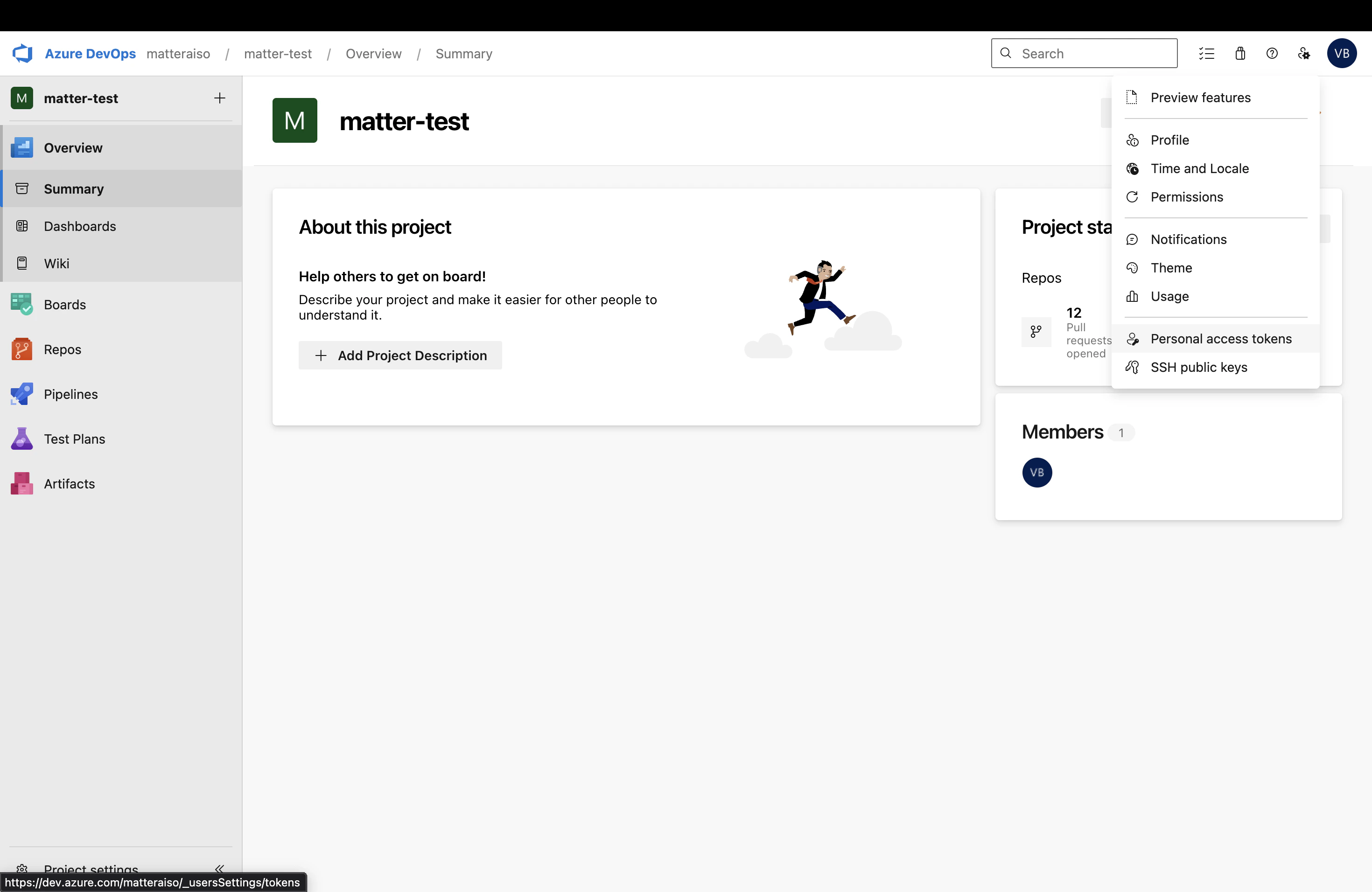Open the VB profile avatar menu
Image resolution: width=1372 pixels, height=892 pixels.
(x=1342, y=53)
